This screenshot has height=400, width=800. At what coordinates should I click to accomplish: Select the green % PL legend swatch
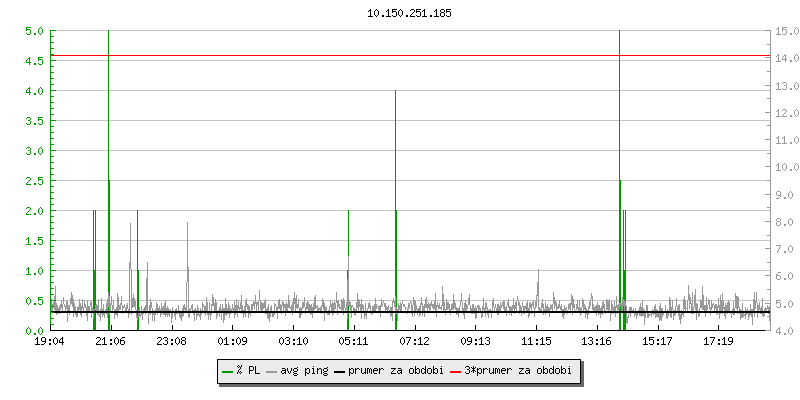click(x=228, y=371)
